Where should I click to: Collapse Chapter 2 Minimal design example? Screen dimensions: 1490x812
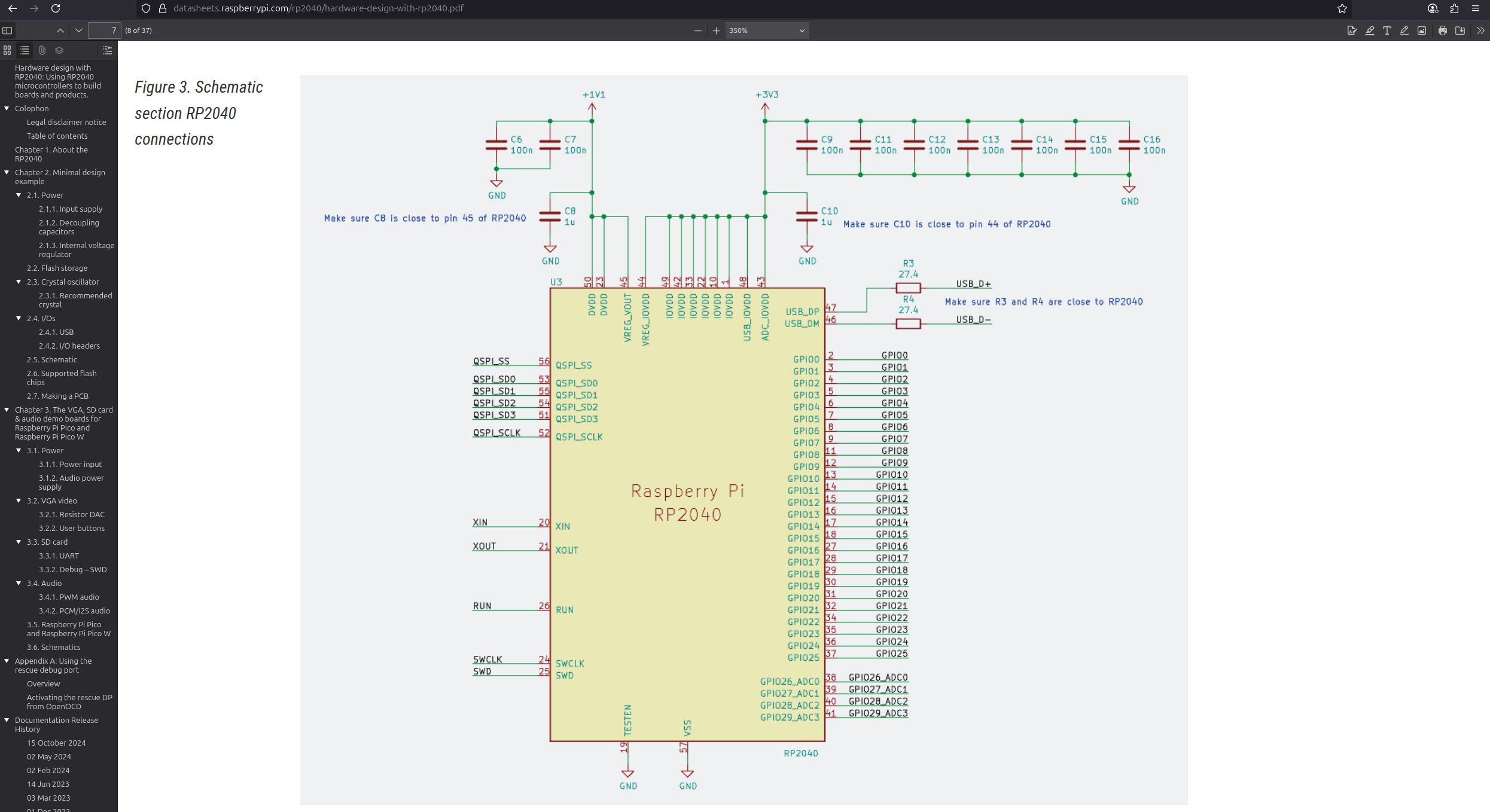click(7, 172)
